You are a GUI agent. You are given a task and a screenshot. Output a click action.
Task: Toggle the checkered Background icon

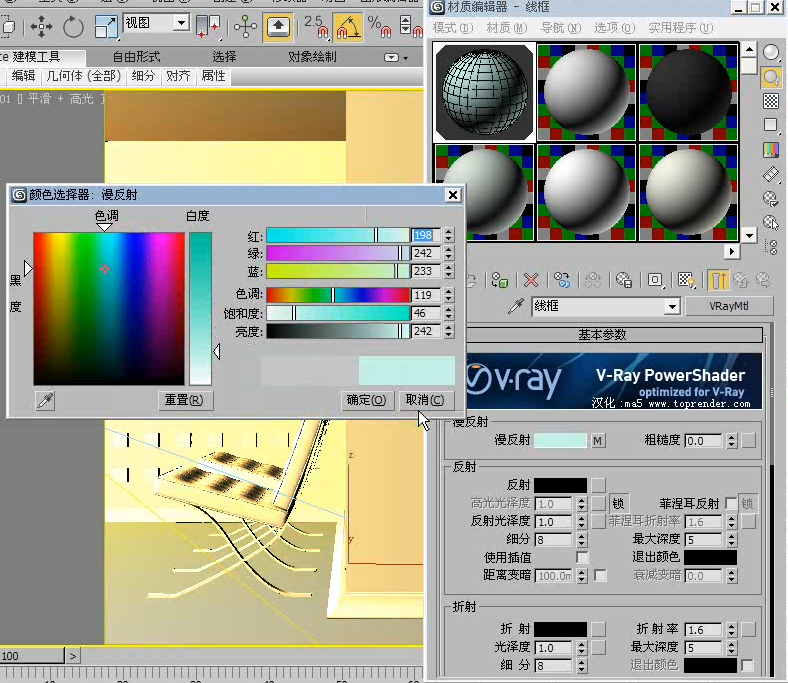click(771, 101)
